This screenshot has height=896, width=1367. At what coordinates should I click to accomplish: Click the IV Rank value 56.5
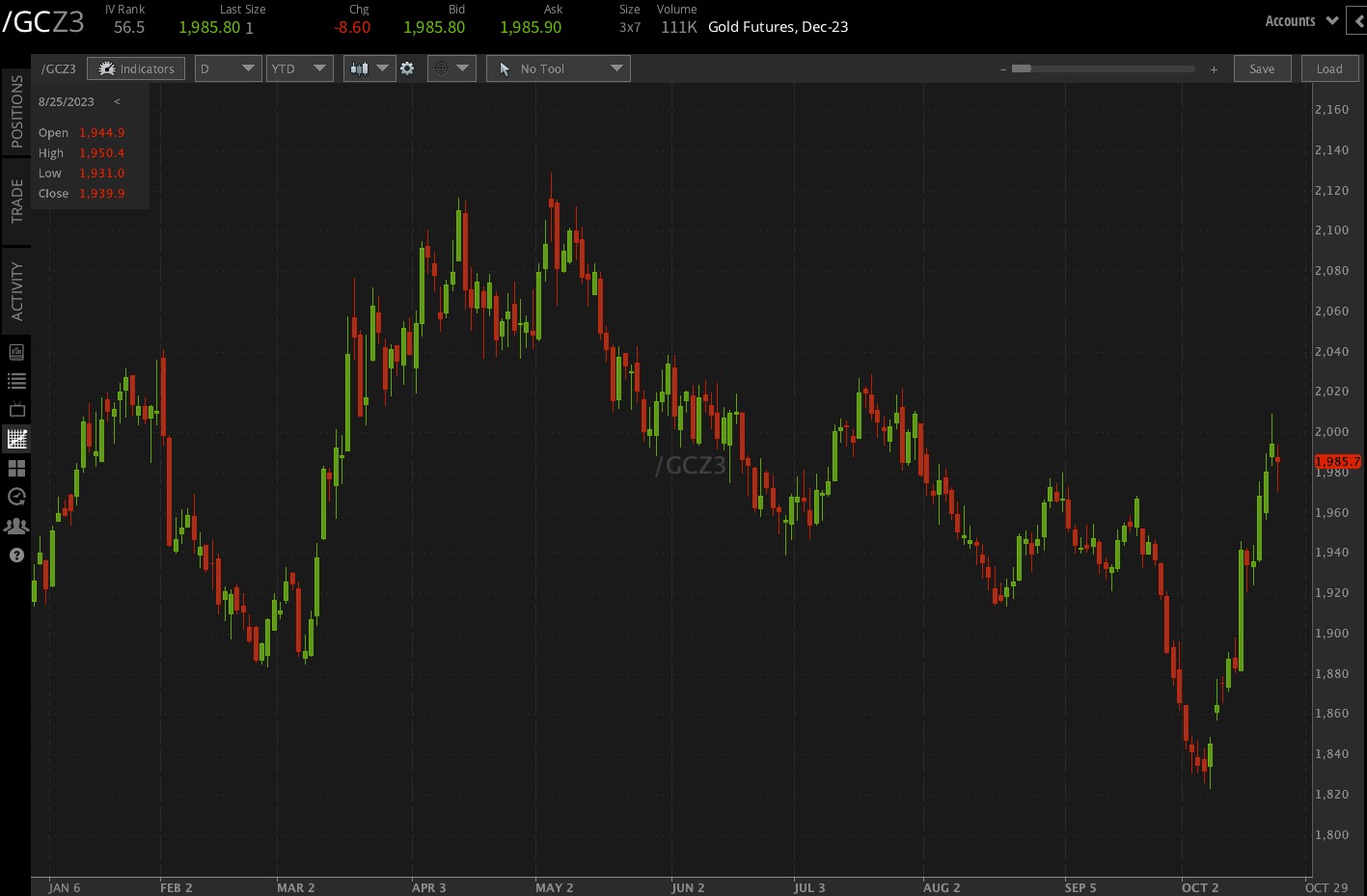point(129,27)
